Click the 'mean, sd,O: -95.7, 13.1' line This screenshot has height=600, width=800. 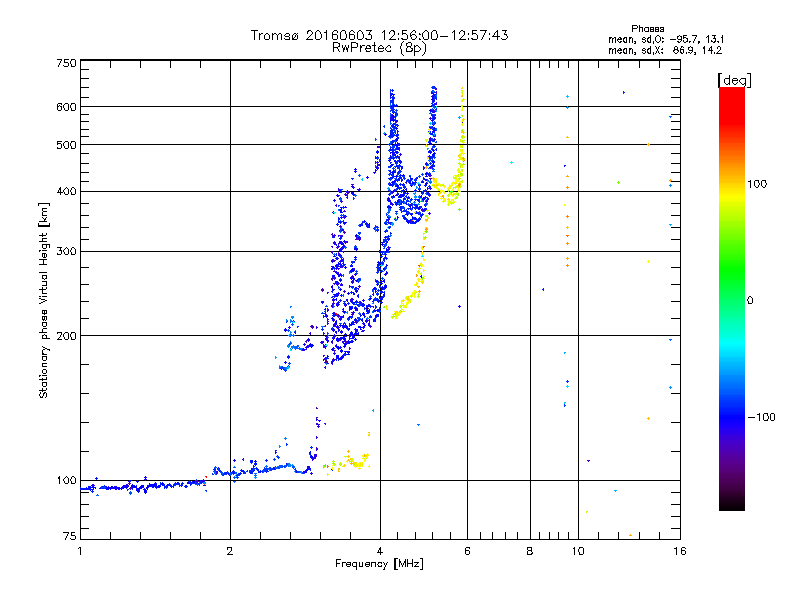pyautogui.click(x=666, y=39)
